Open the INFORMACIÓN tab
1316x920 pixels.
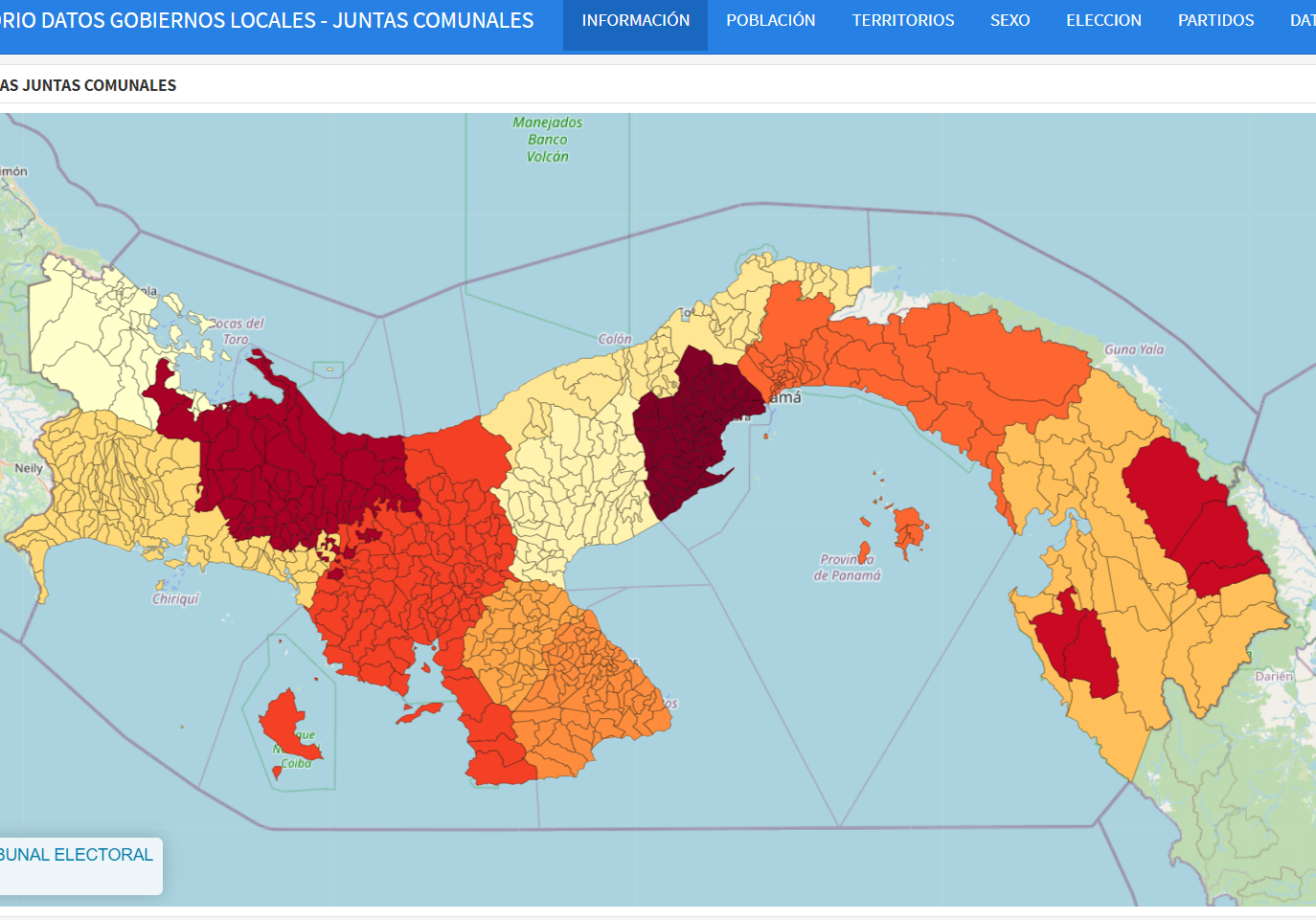635,21
